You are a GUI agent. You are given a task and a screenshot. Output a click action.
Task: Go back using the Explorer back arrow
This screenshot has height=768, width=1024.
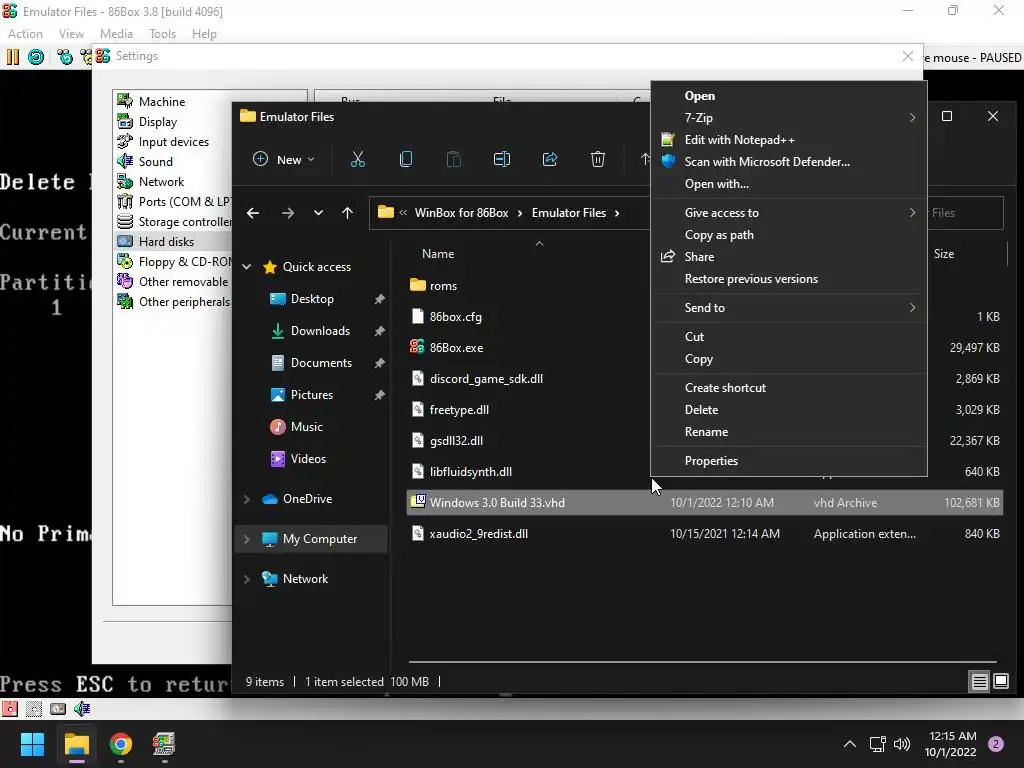[253, 213]
